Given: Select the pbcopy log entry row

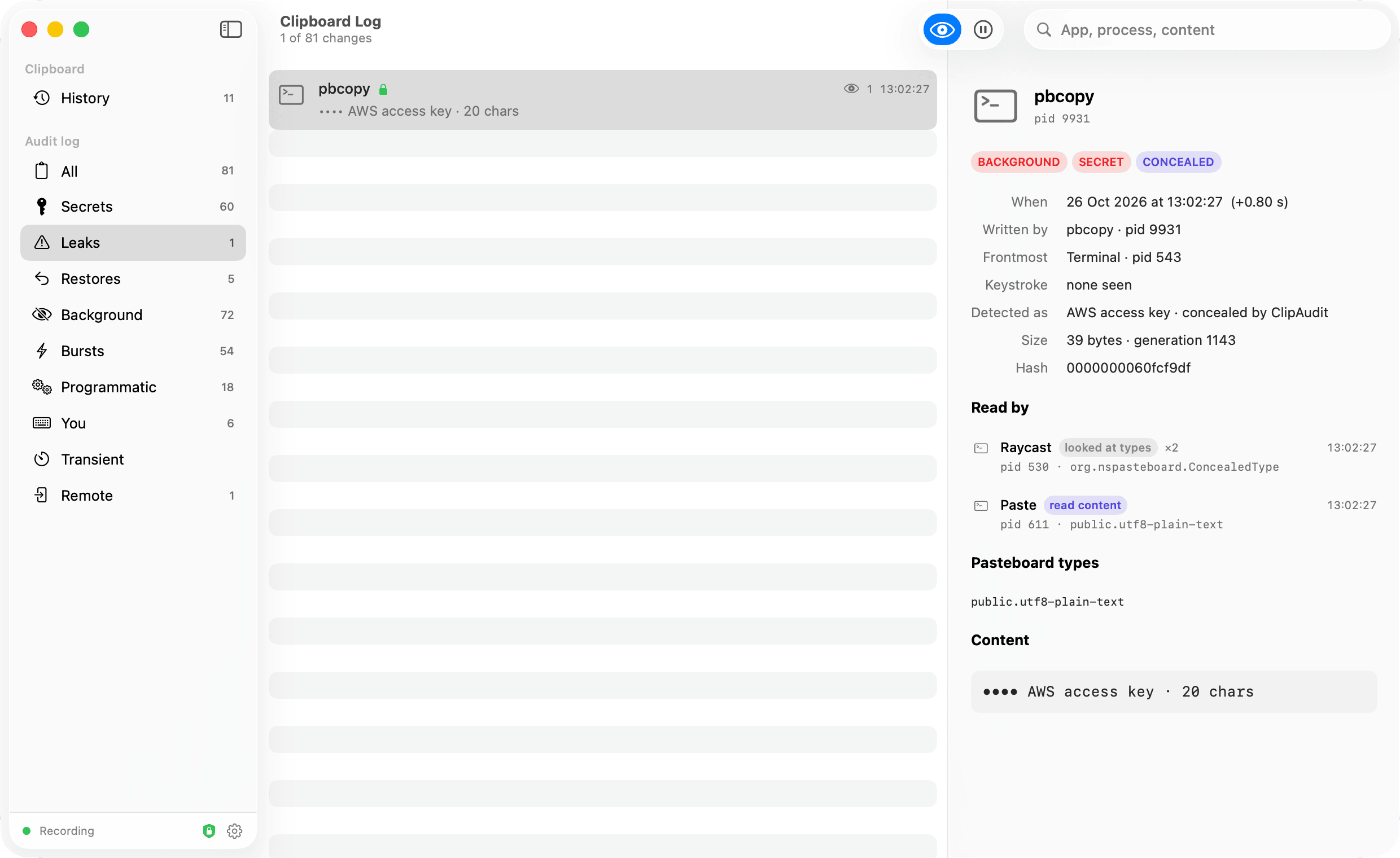Looking at the screenshot, I should (603, 100).
